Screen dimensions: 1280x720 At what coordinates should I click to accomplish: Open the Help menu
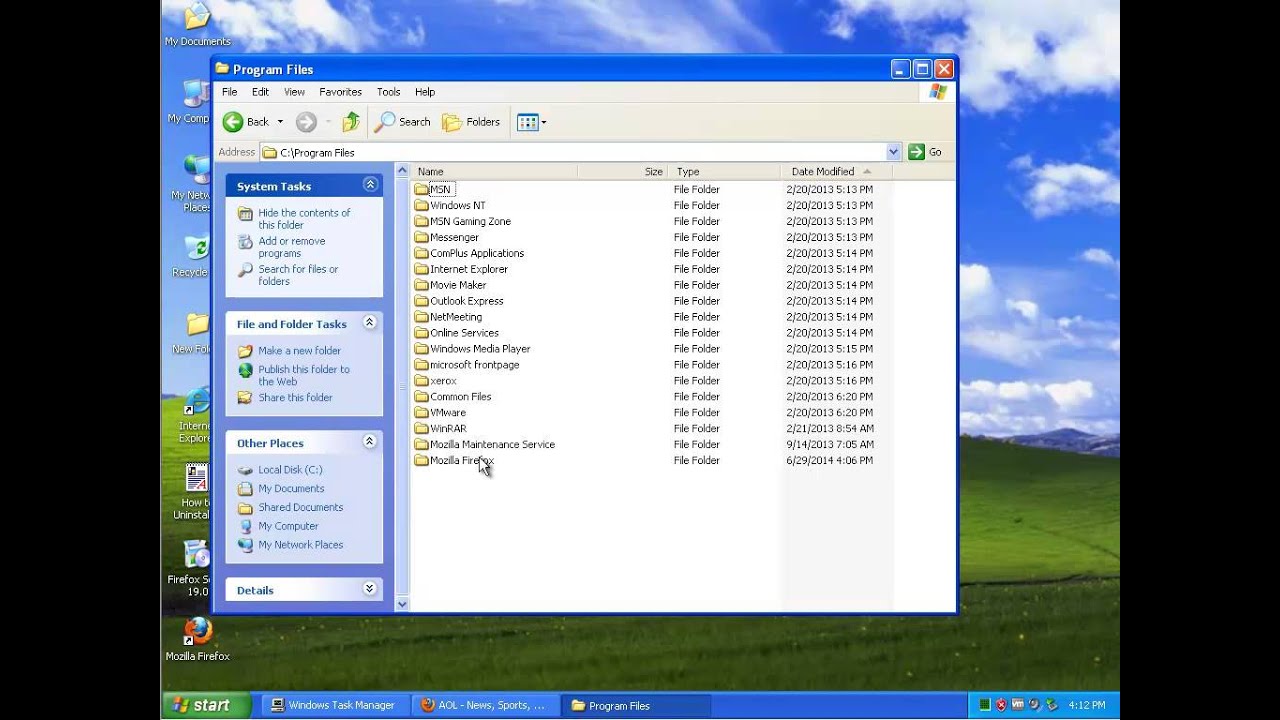pyautogui.click(x=425, y=92)
